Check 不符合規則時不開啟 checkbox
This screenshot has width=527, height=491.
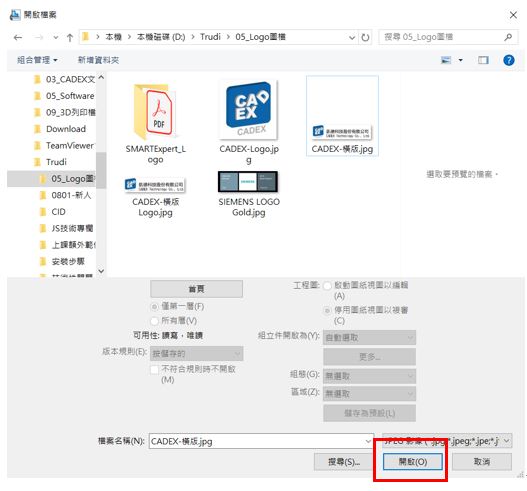(155, 369)
